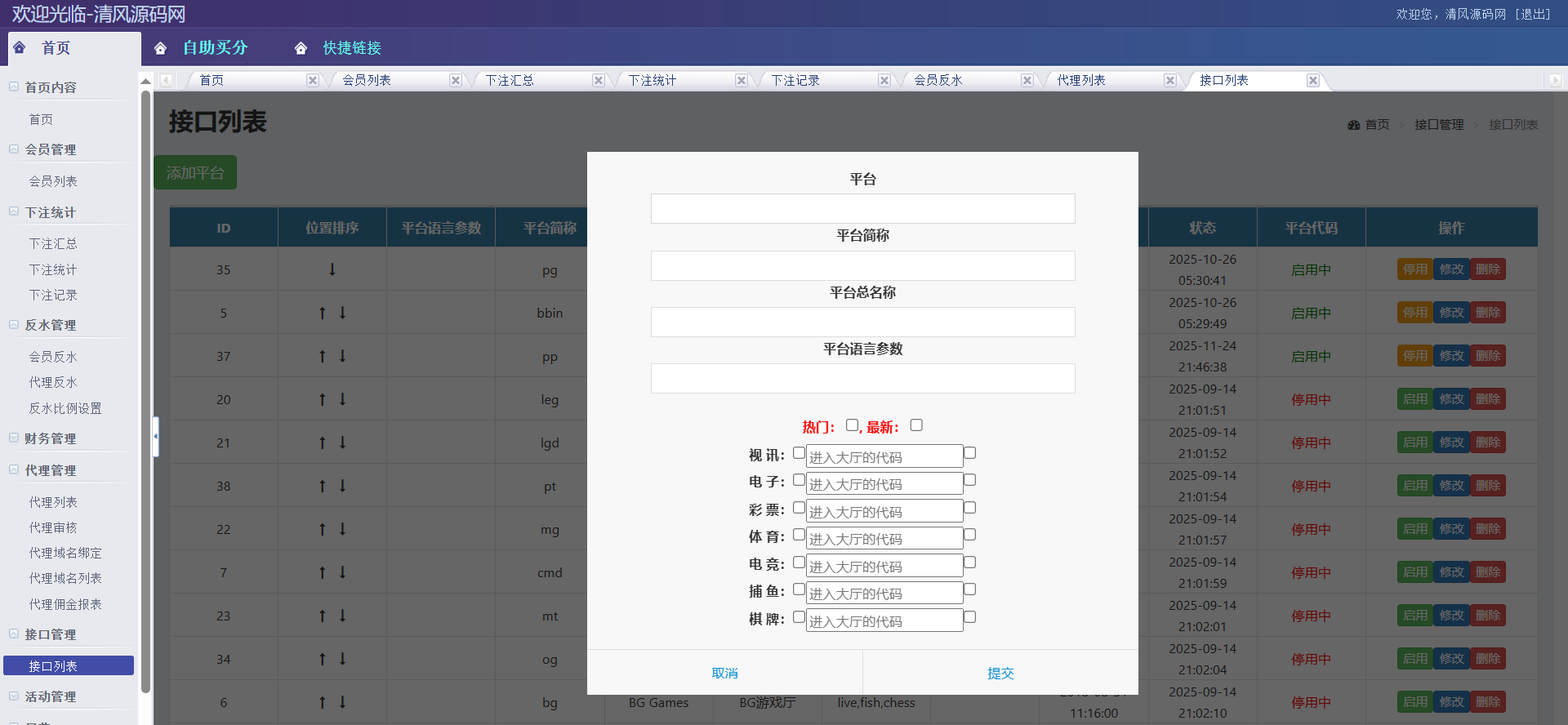The height and width of the screenshot is (725, 1568).
Task: Move row 5 up with its arrow
Action: [x=323, y=313]
